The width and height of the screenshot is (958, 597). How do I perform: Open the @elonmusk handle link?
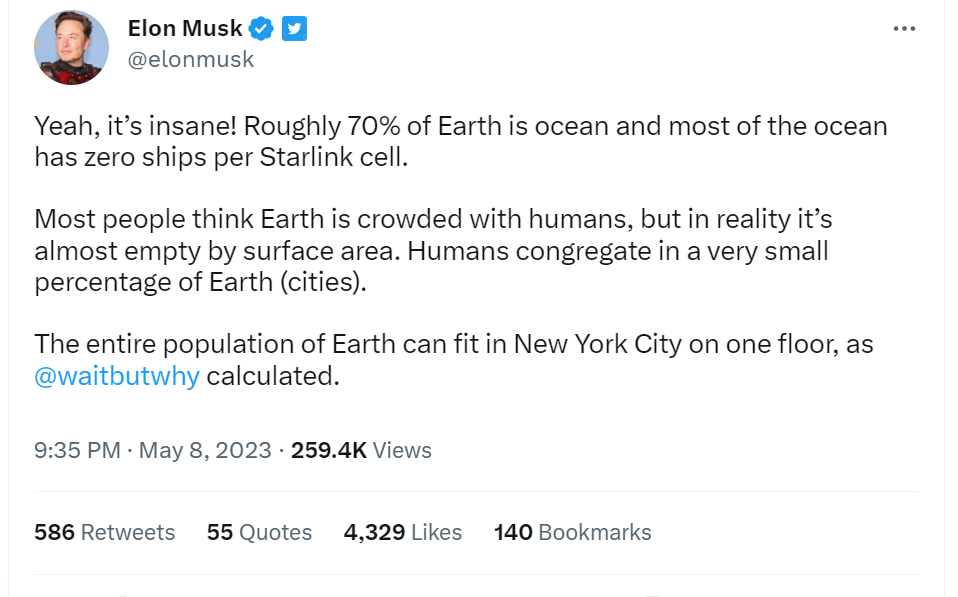click(x=191, y=60)
